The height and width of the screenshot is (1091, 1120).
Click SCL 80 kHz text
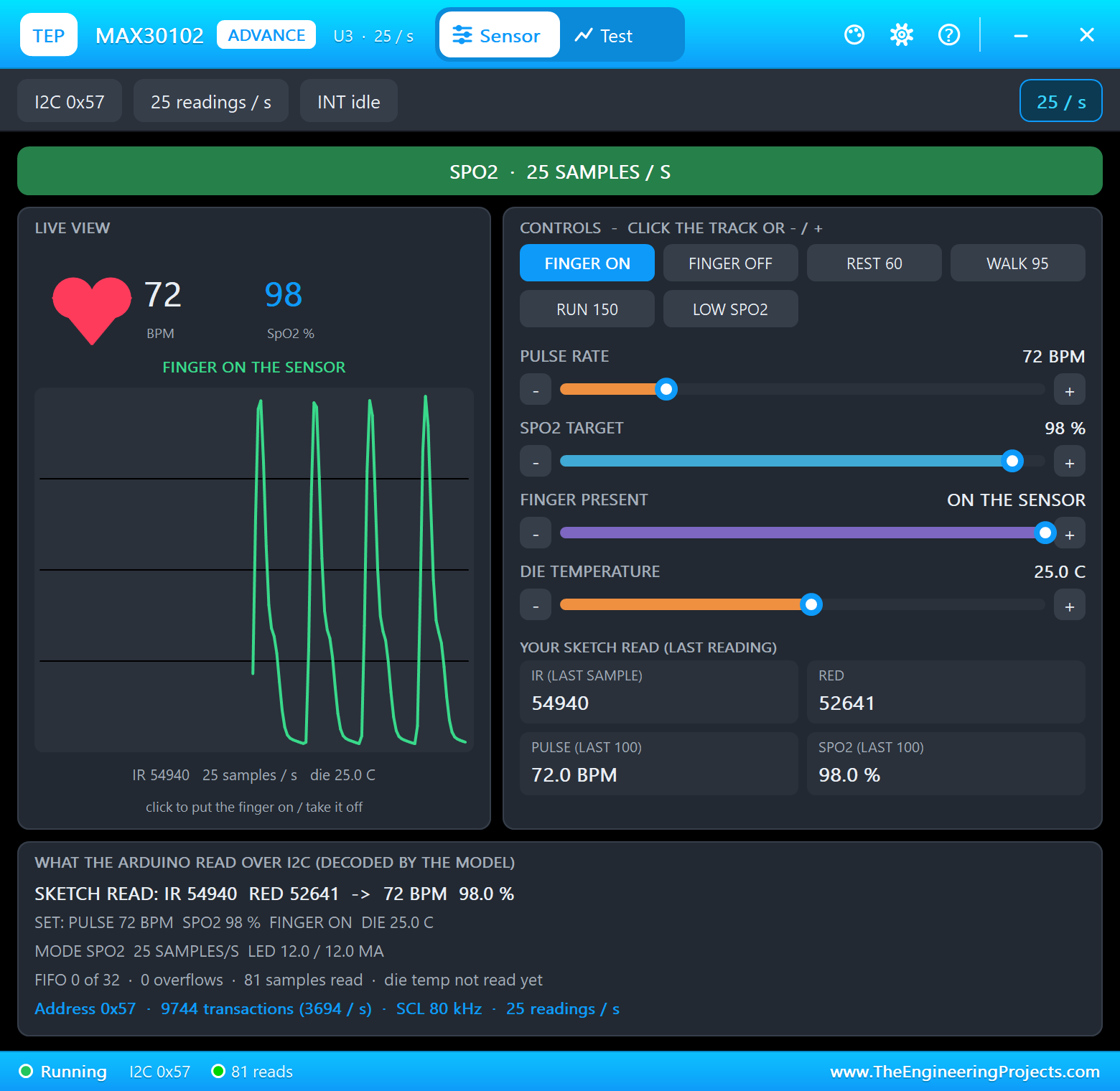439,1008
